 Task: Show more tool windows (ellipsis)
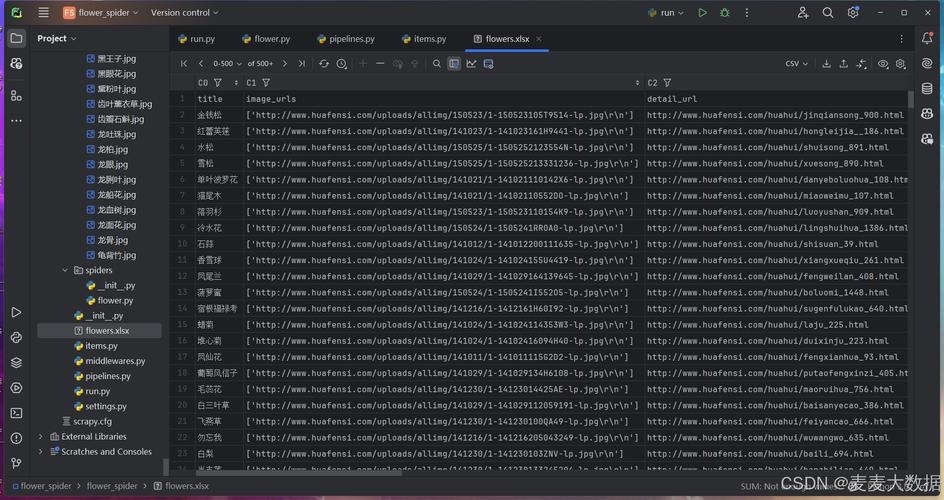16,121
